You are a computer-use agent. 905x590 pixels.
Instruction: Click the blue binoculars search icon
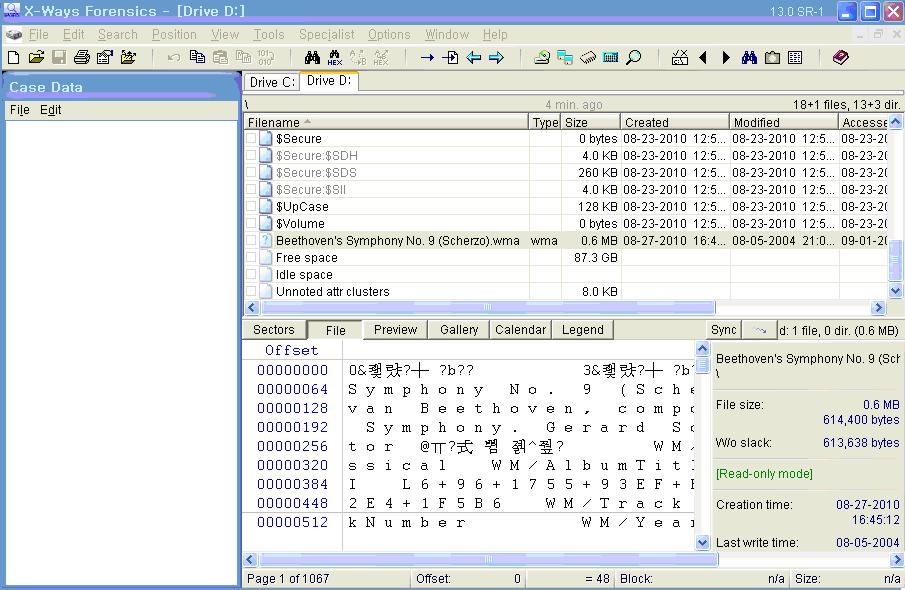coord(749,57)
